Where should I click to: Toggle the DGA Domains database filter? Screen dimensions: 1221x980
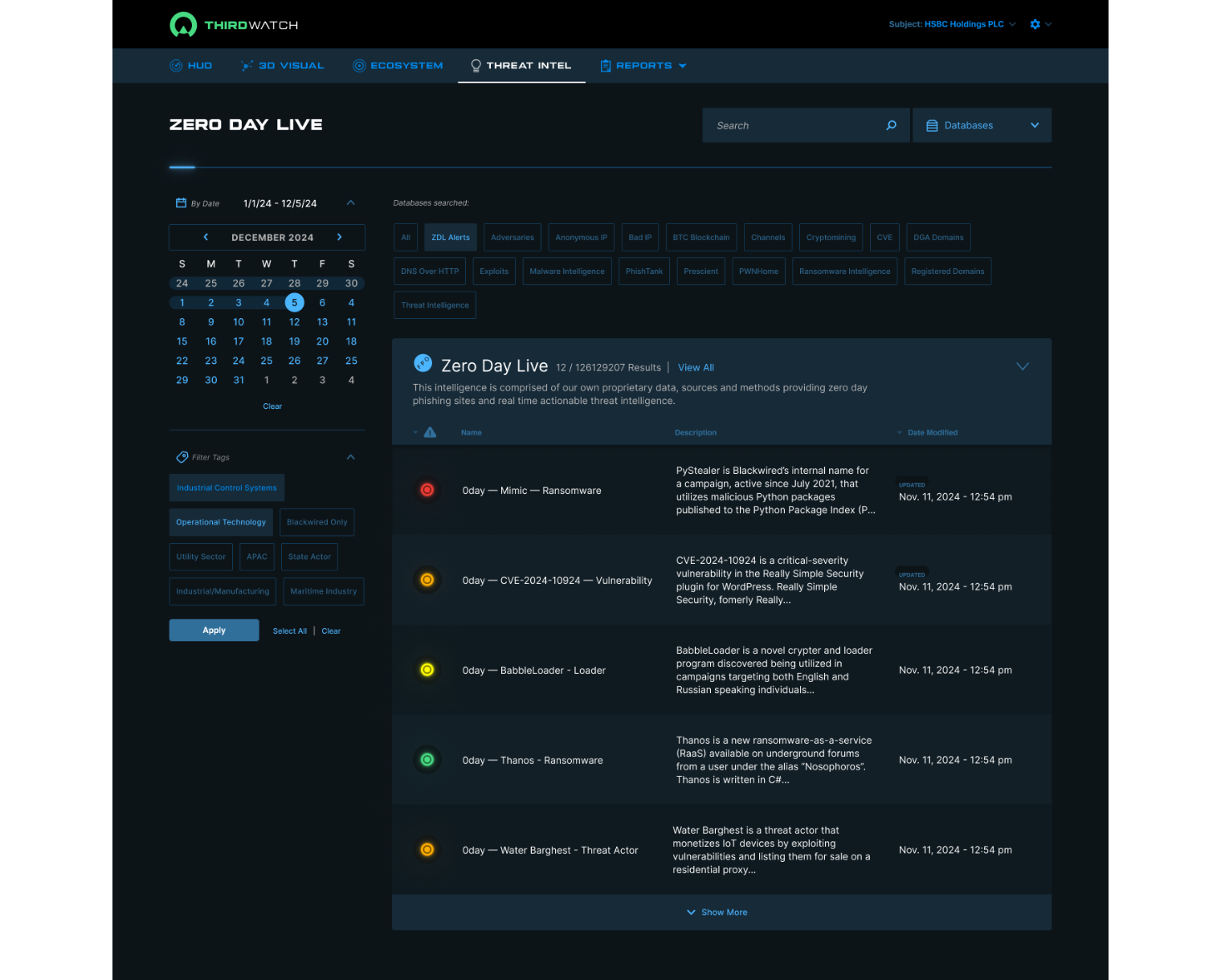tap(938, 238)
